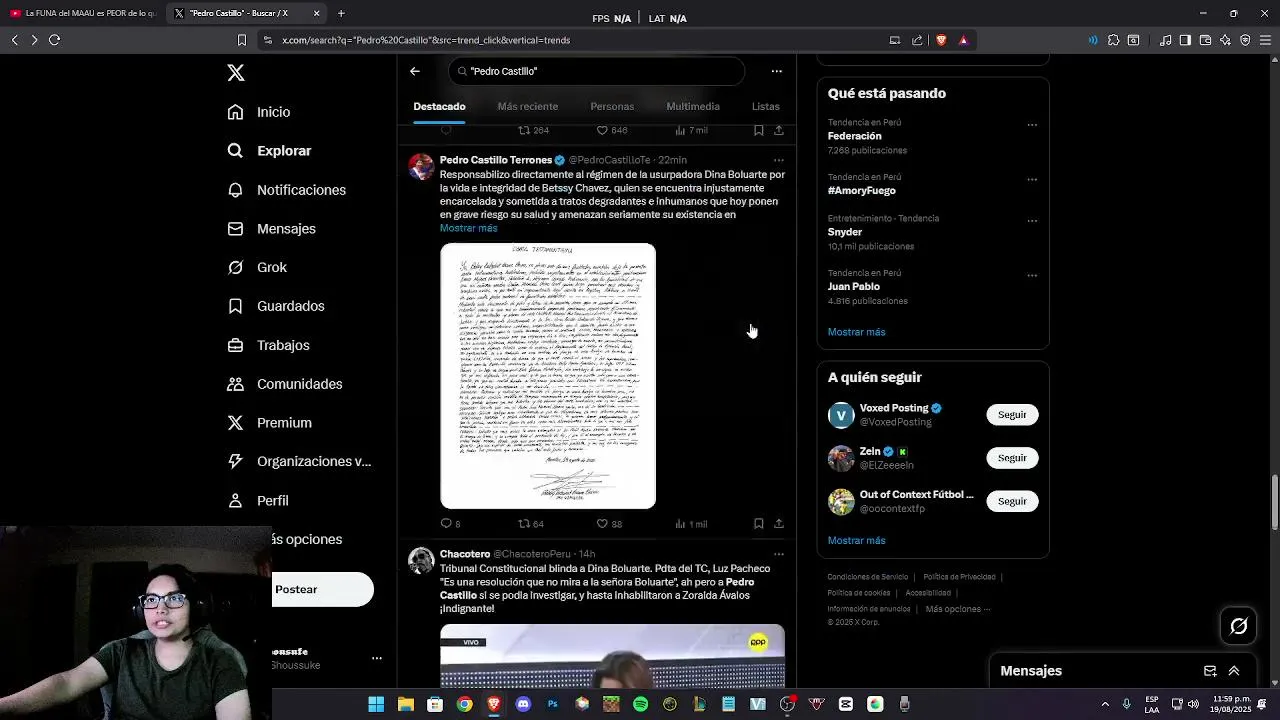Show more accounts under A quién seguir
Viewport: 1280px width, 720px height.
tap(856, 540)
